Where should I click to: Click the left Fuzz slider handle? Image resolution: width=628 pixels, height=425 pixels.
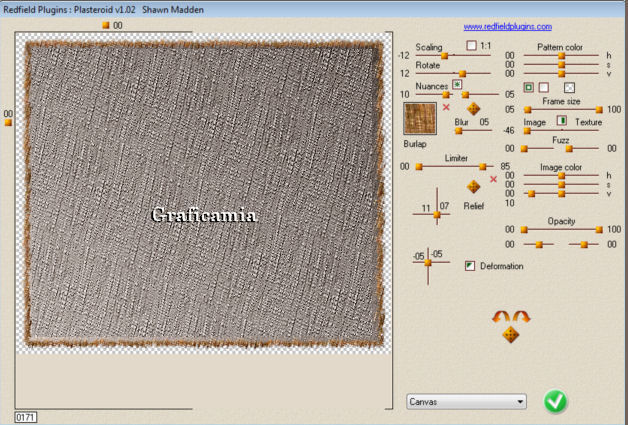[x=524, y=149]
